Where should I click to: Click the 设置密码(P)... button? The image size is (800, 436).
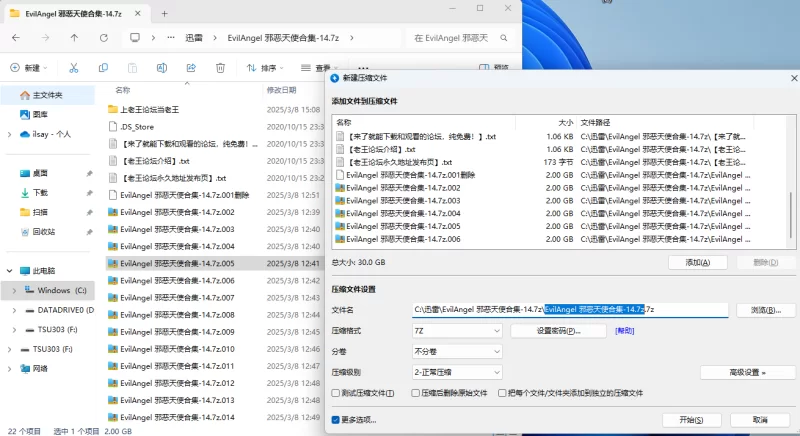coord(558,331)
